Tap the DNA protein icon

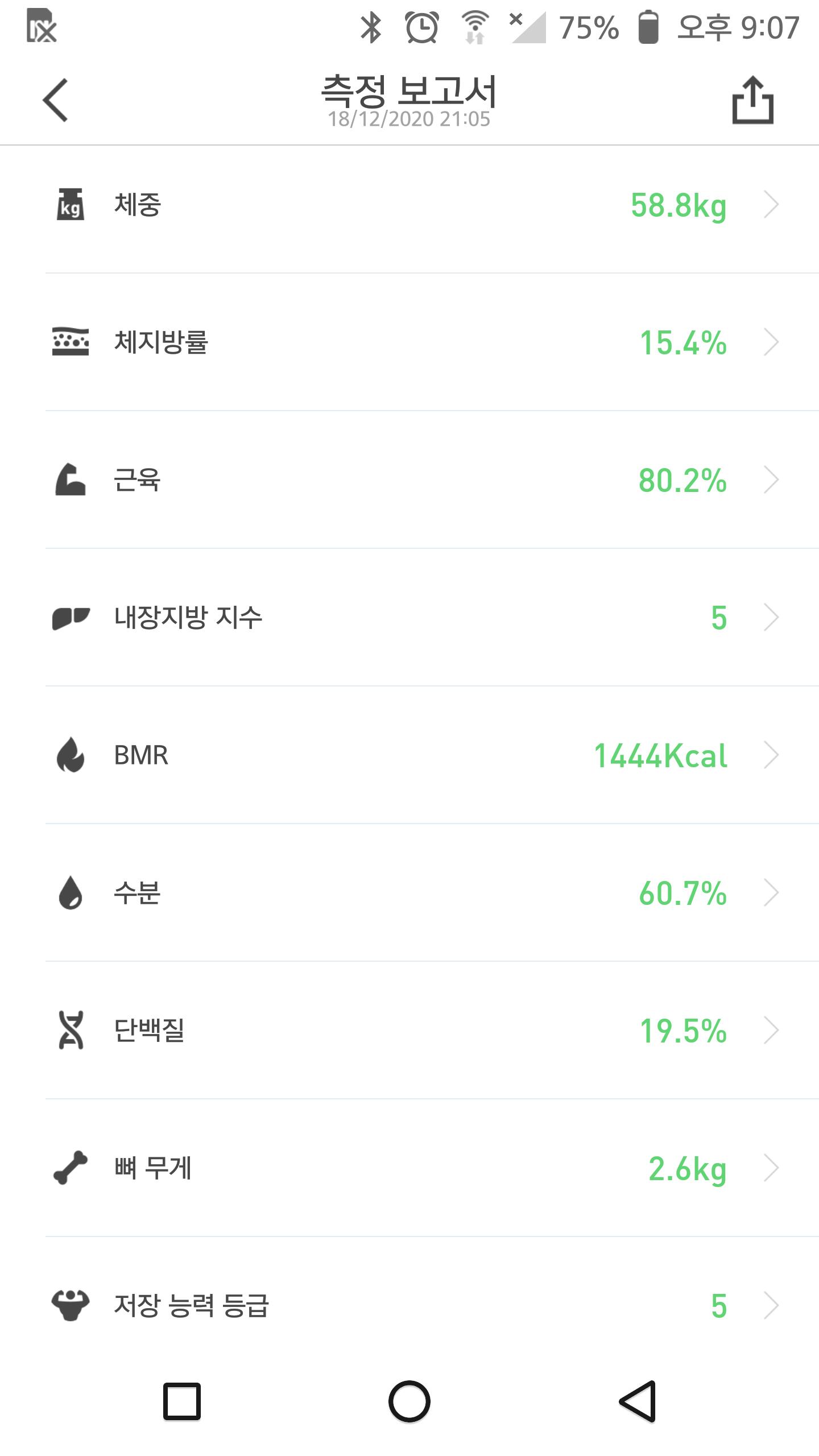(x=71, y=1030)
